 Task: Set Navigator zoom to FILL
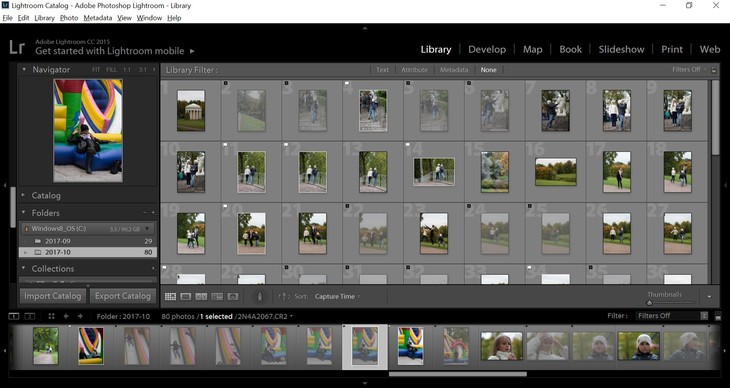(x=111, y=70)
